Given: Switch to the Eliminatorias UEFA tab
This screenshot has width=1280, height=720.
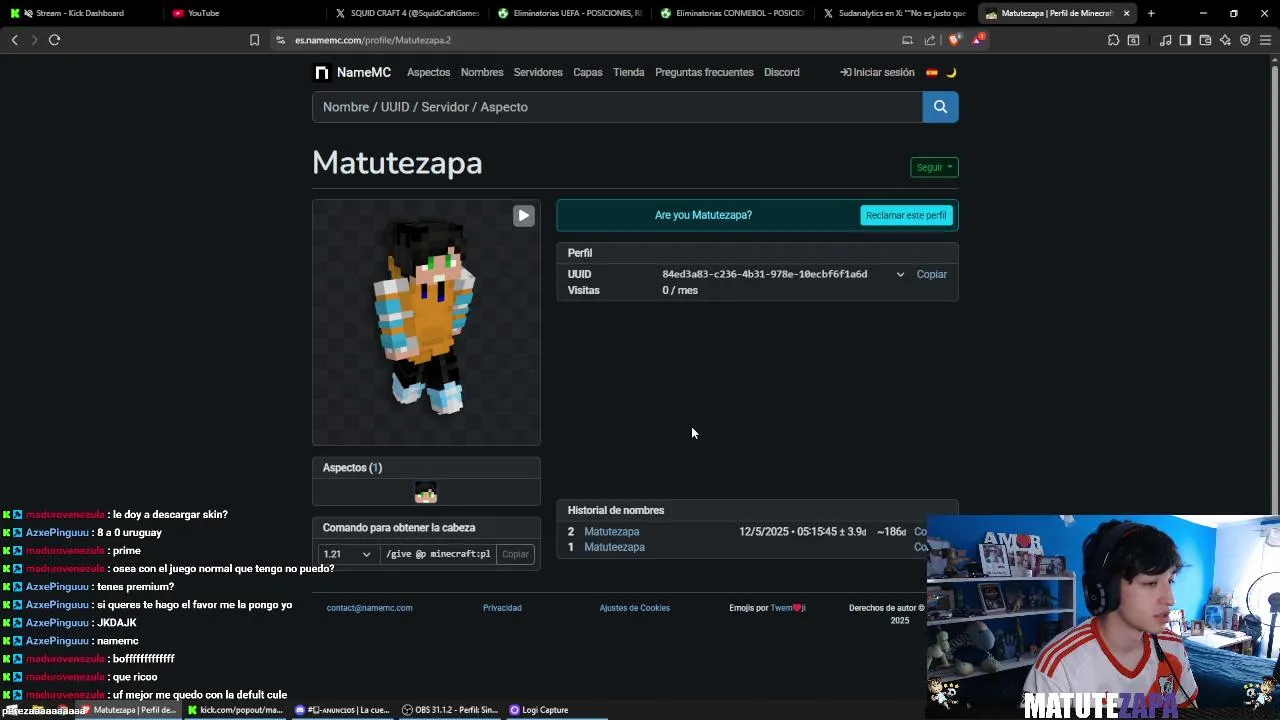Looking at the screenshot, I should click(570, 13).
